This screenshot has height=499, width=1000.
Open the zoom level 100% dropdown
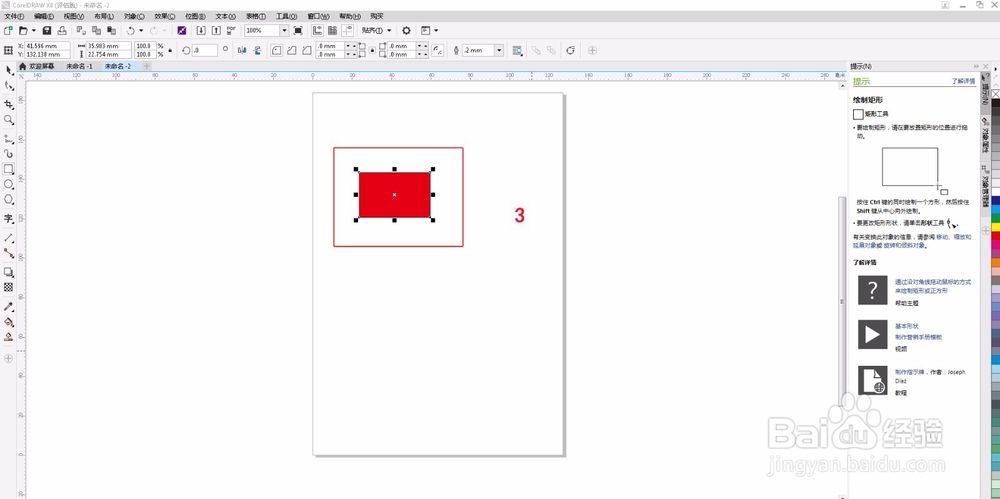click(x=284, y=30)
